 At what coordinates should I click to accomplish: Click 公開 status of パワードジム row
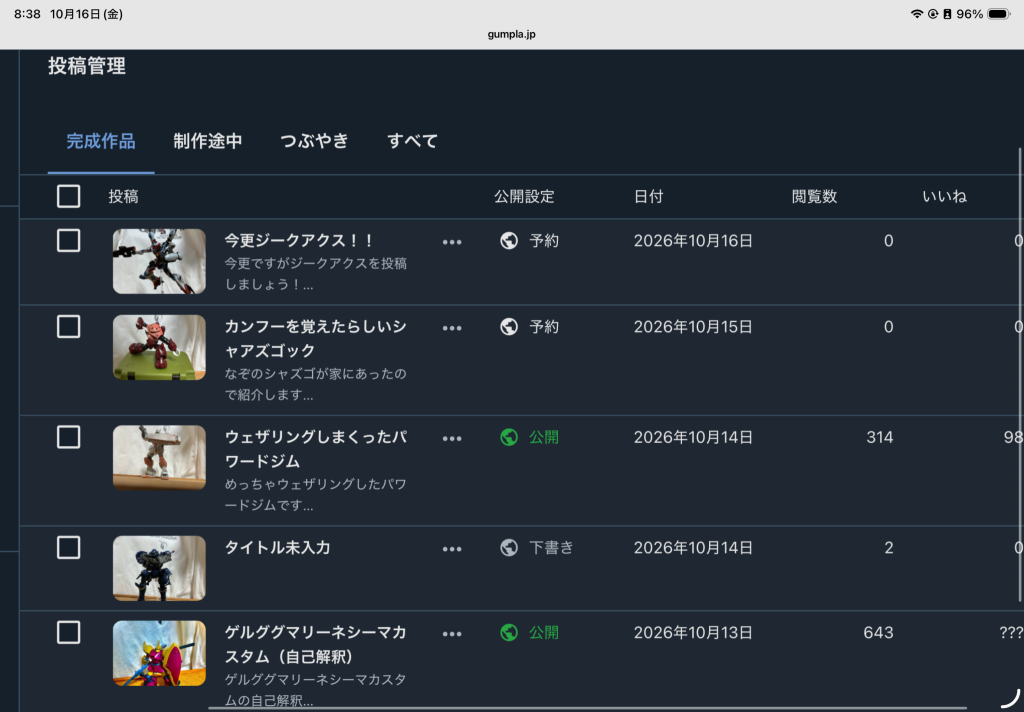544,437
